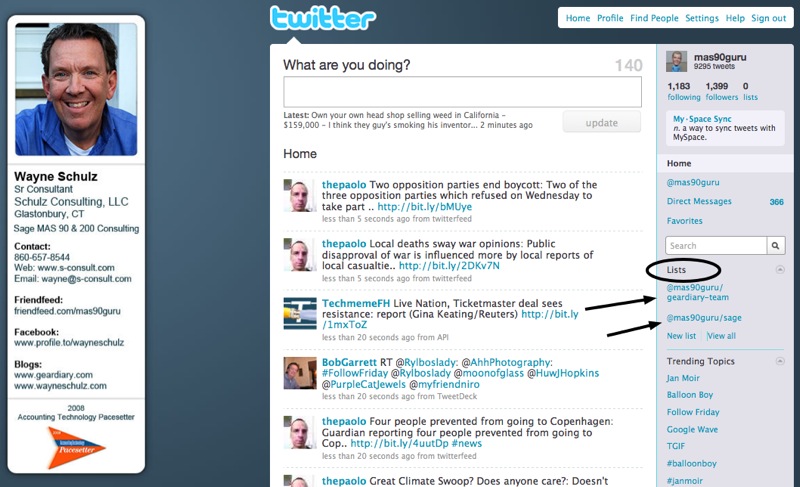Open TechmemeFH avatar image

pyautogui.click(x=300, y=314)
